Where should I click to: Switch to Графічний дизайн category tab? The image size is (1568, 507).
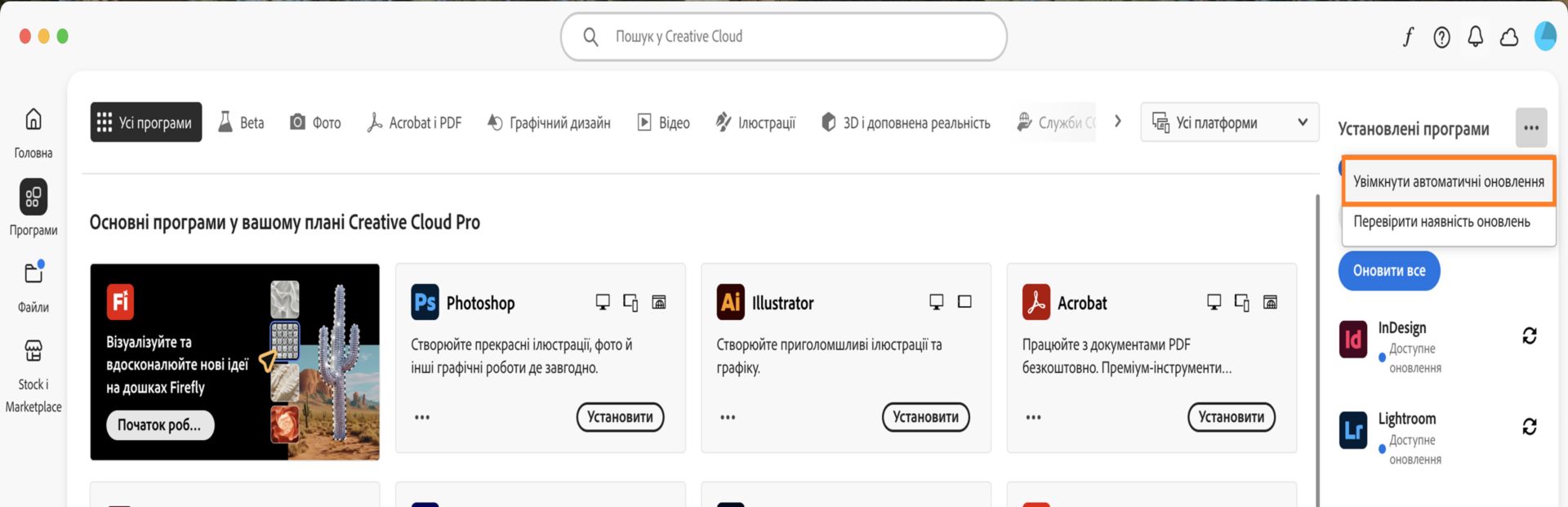click(x=549, y=122)
